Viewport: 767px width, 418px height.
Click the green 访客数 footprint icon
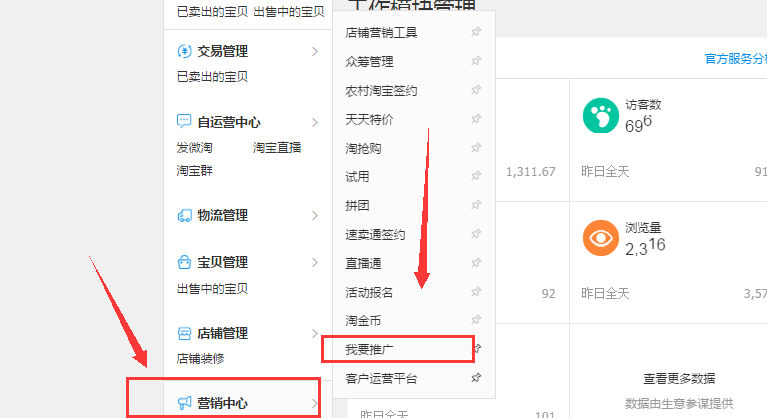601,116
